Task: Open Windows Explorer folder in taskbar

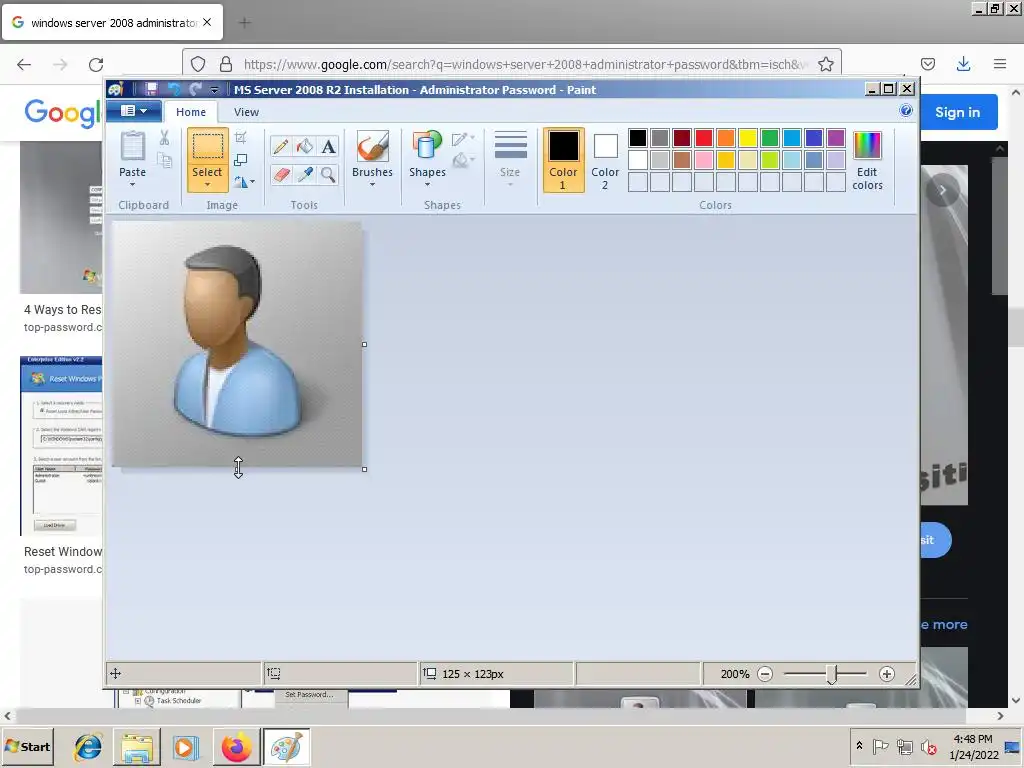Action: (x=137, y=746)
